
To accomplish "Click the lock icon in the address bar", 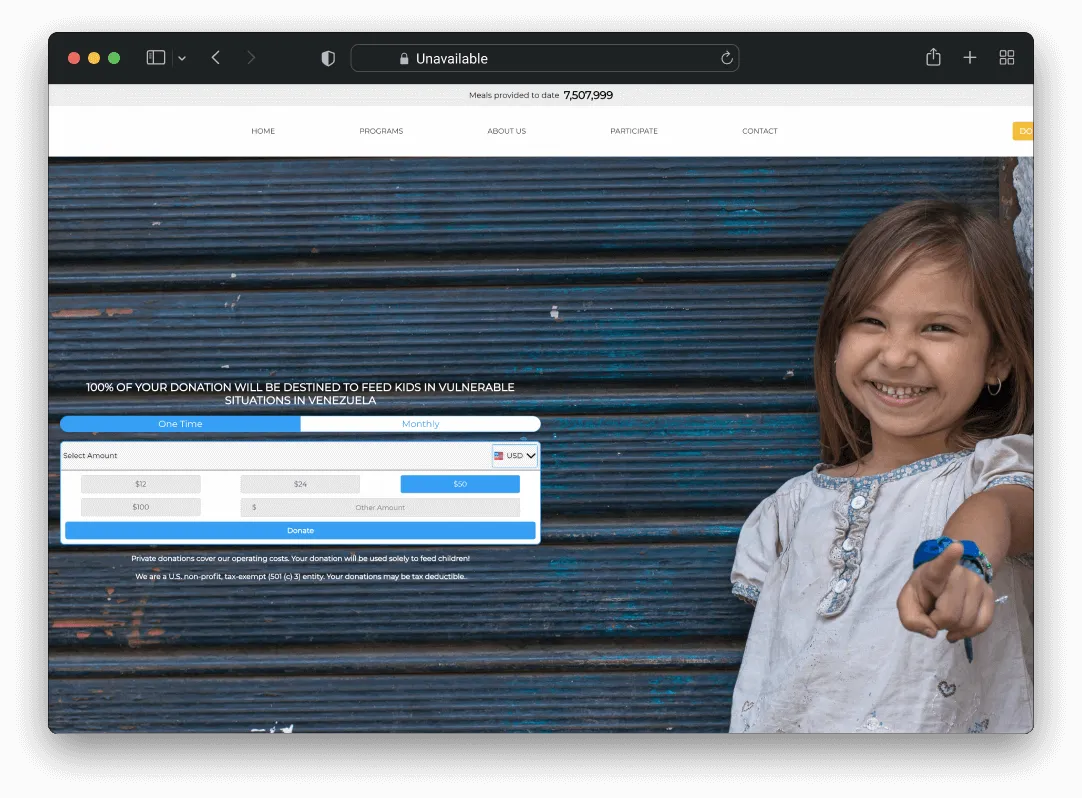I will tap(404, 59).
